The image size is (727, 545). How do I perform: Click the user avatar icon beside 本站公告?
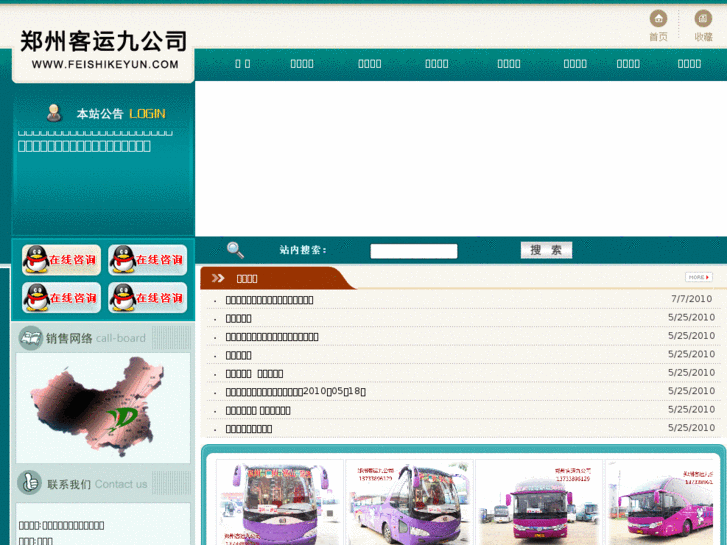(54, 113)
